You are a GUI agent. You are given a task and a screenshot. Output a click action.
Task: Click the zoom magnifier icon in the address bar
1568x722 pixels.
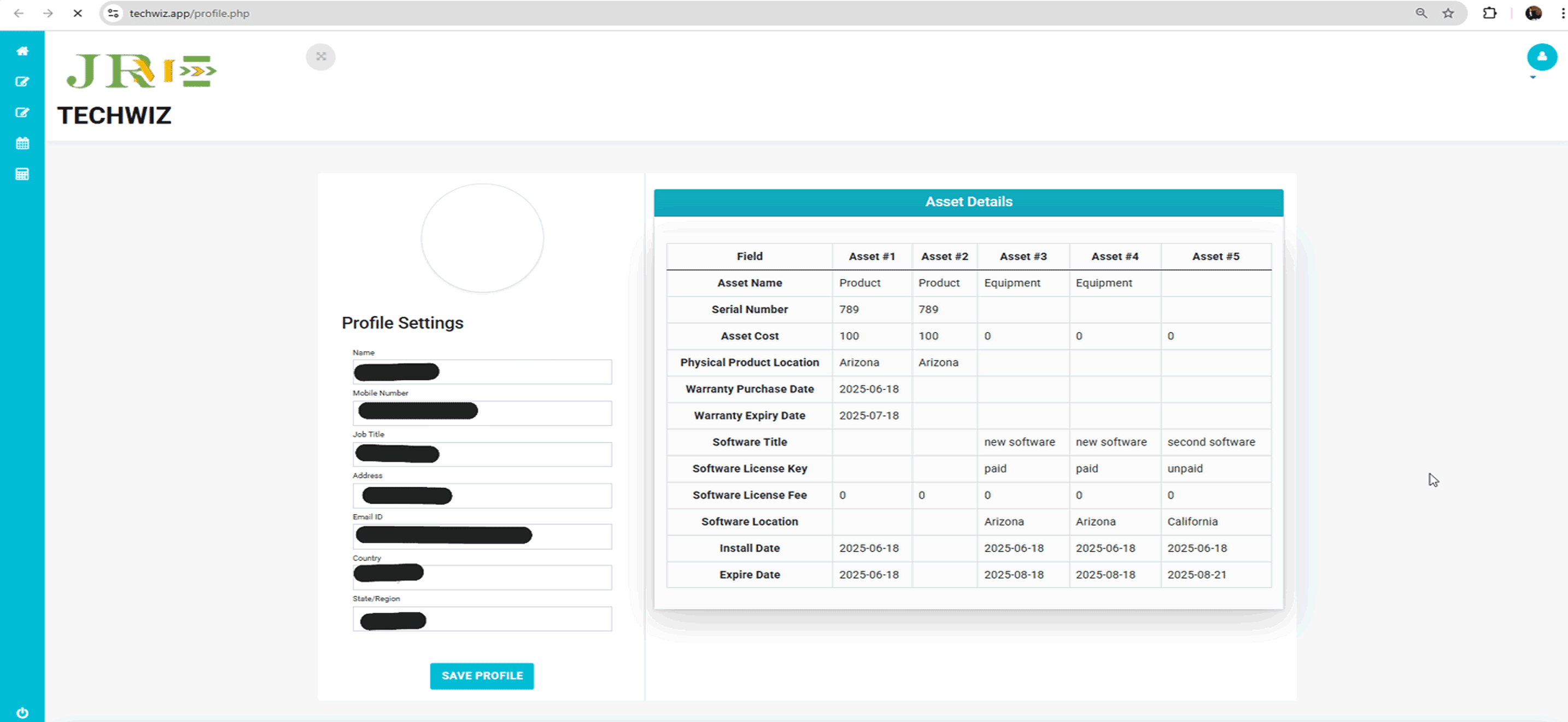[1421, 13]
